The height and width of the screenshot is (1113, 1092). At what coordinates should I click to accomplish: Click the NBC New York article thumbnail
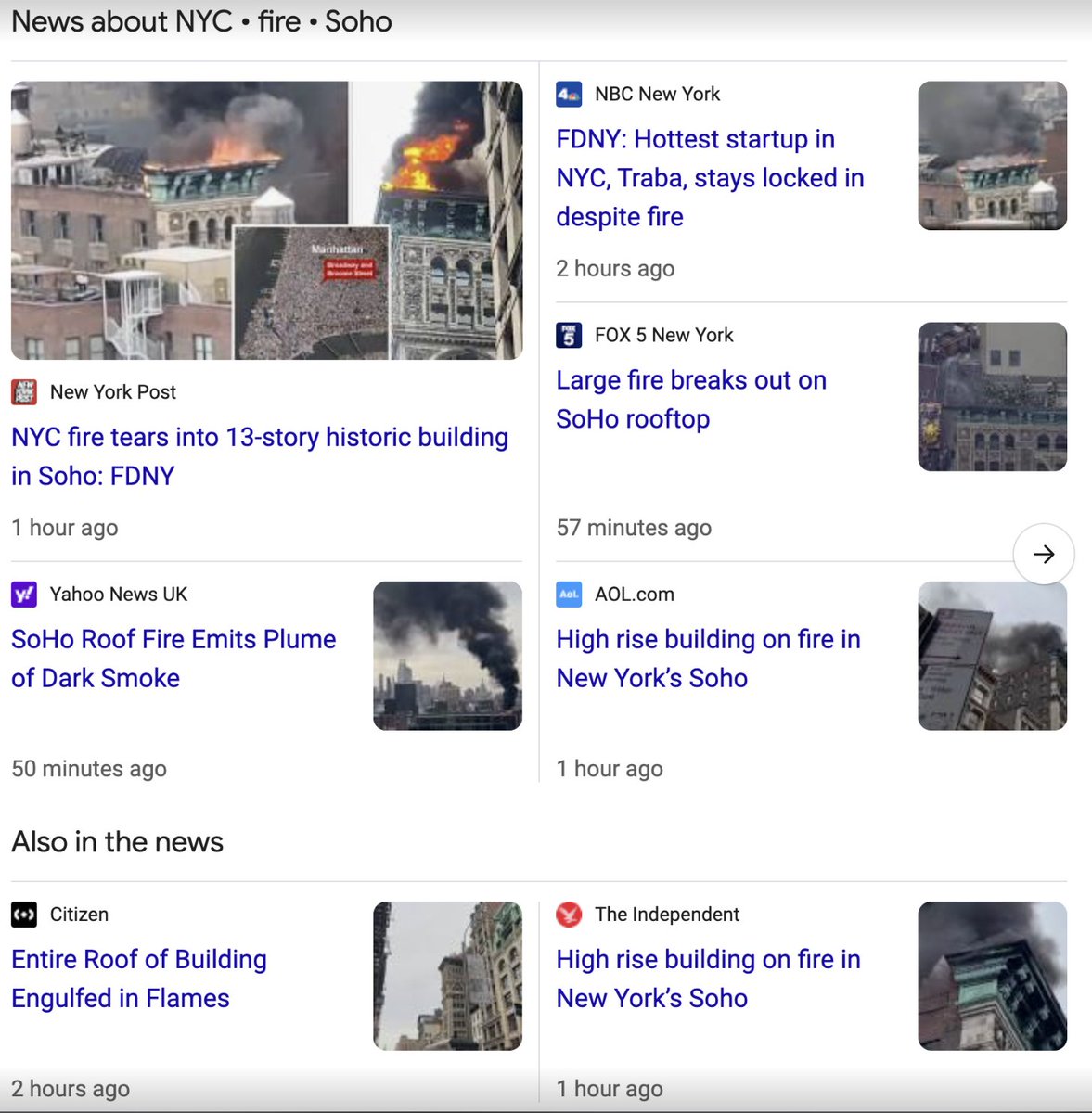pos(993,156)
